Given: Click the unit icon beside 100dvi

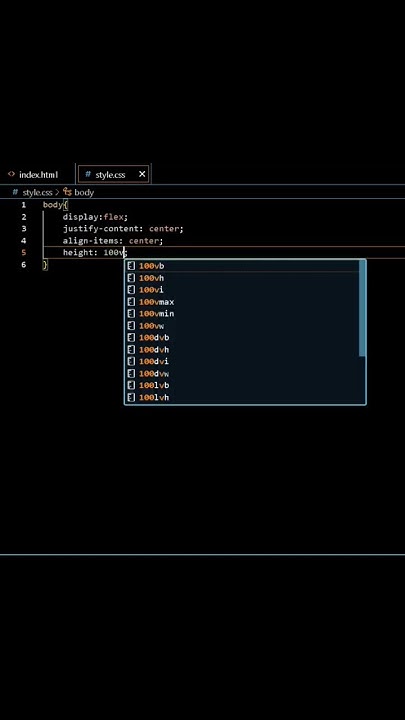Looking at the screenshot, I should point(131,361).
